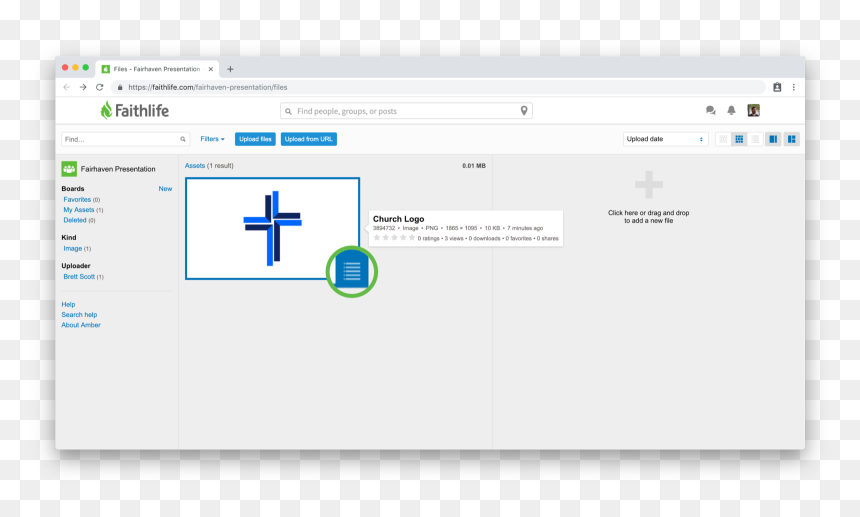
Task: Filter by uploader Brett Scott
Action: [x=79, y=277]
